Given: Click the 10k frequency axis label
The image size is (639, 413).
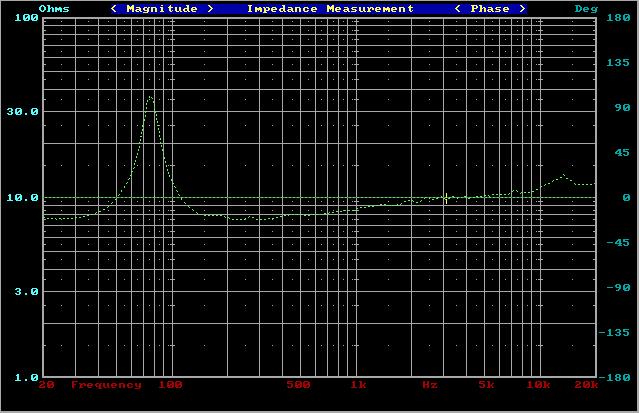Looking at the screenshot, I should [x=538, y=385].
